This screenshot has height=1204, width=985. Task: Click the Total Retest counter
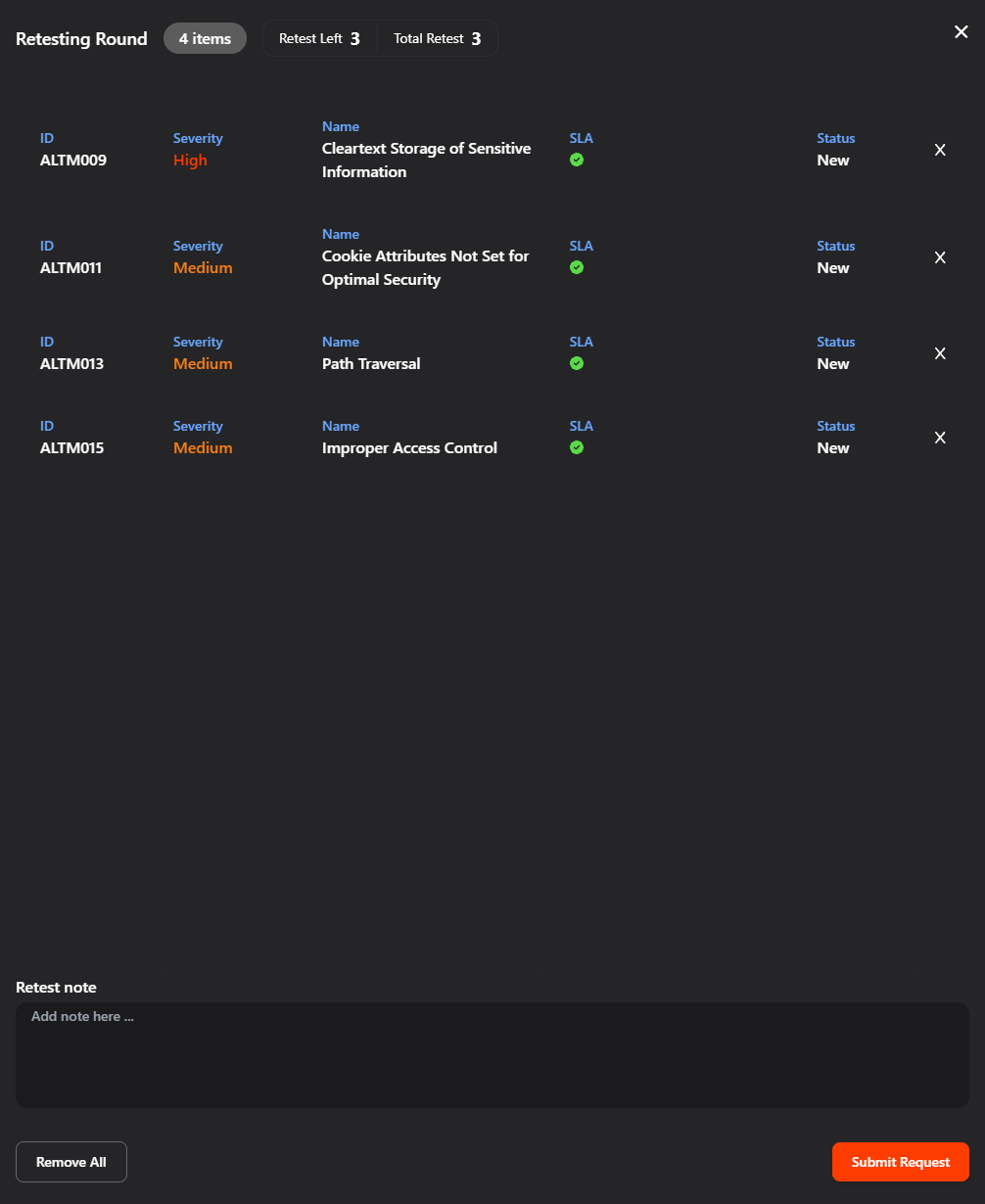[x=437, y=39]
